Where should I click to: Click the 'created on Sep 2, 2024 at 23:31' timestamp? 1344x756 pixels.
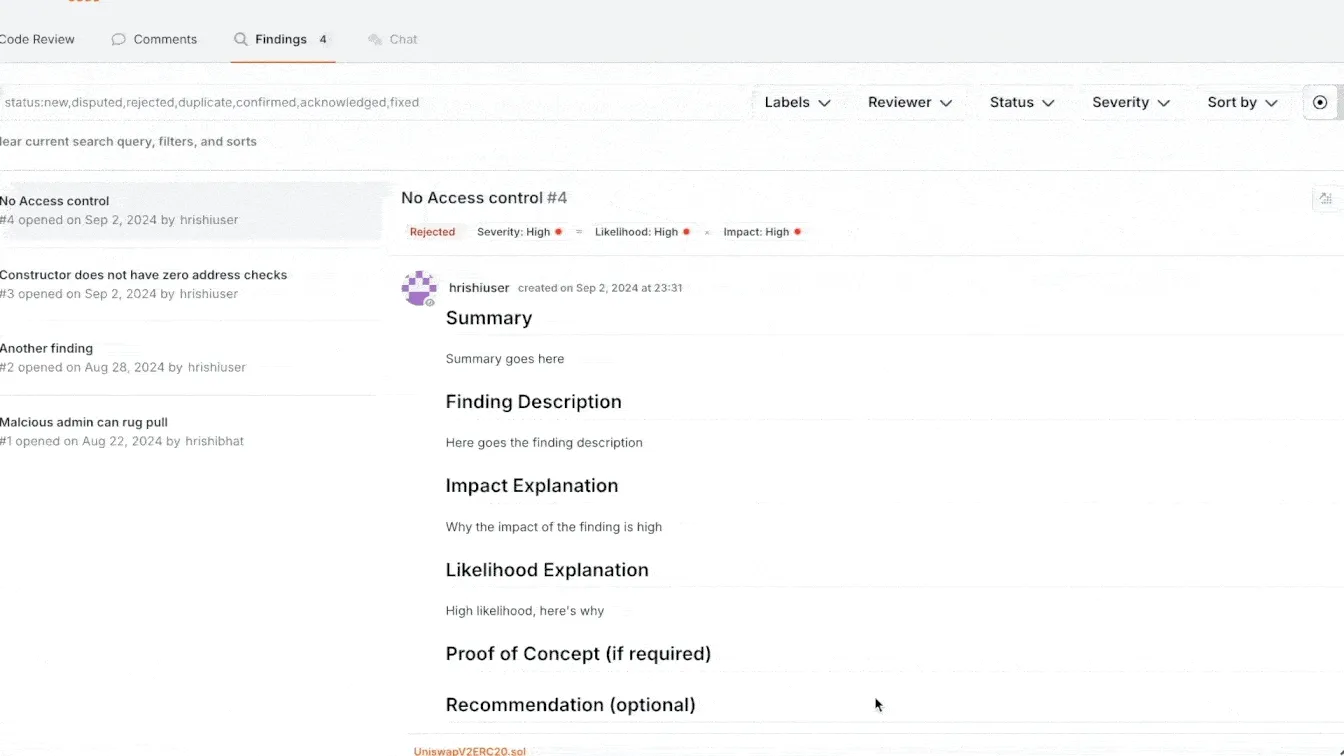coord(600,288)
